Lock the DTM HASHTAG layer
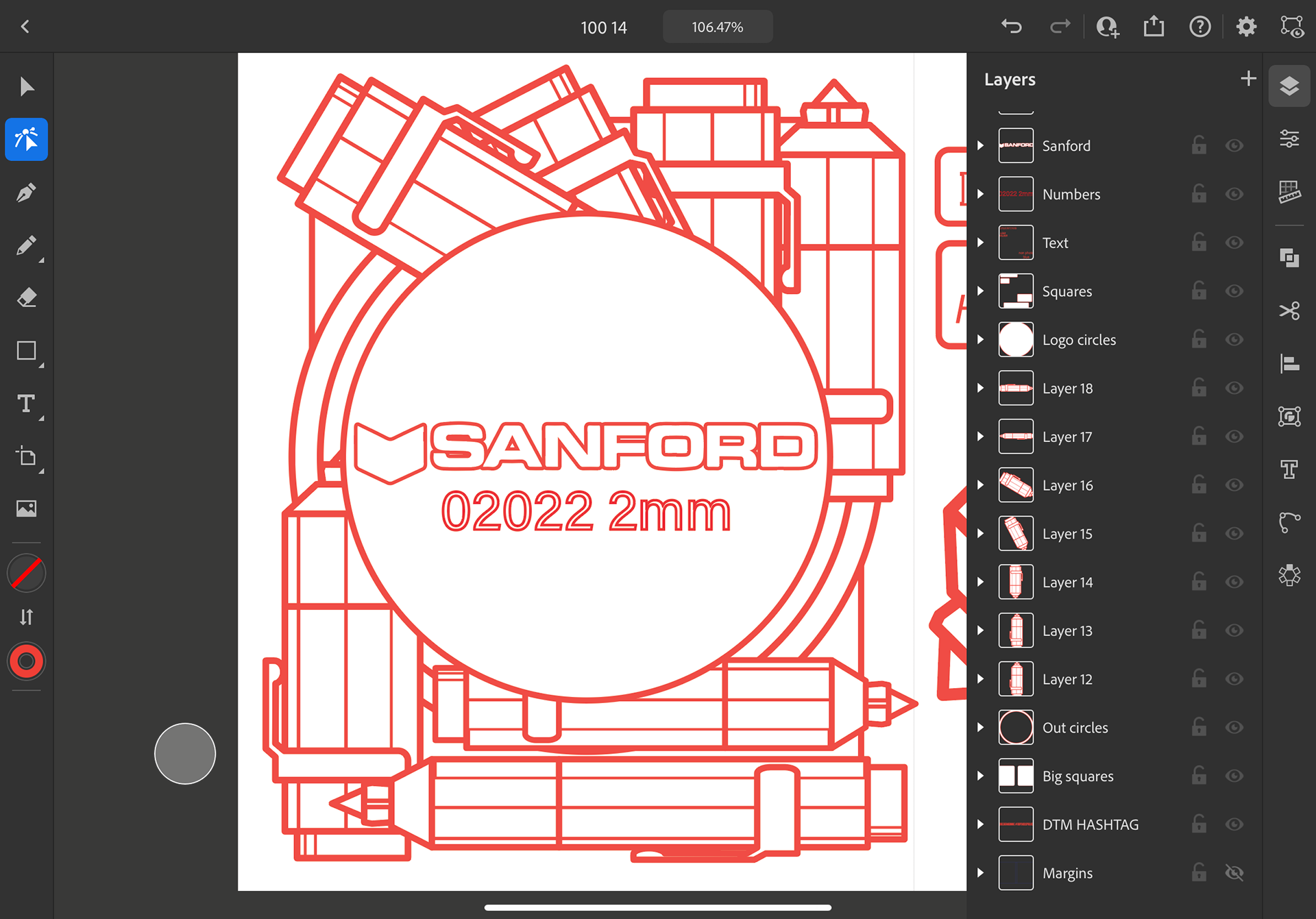This screenshot has height=919, width=1316. point(1199,824)
